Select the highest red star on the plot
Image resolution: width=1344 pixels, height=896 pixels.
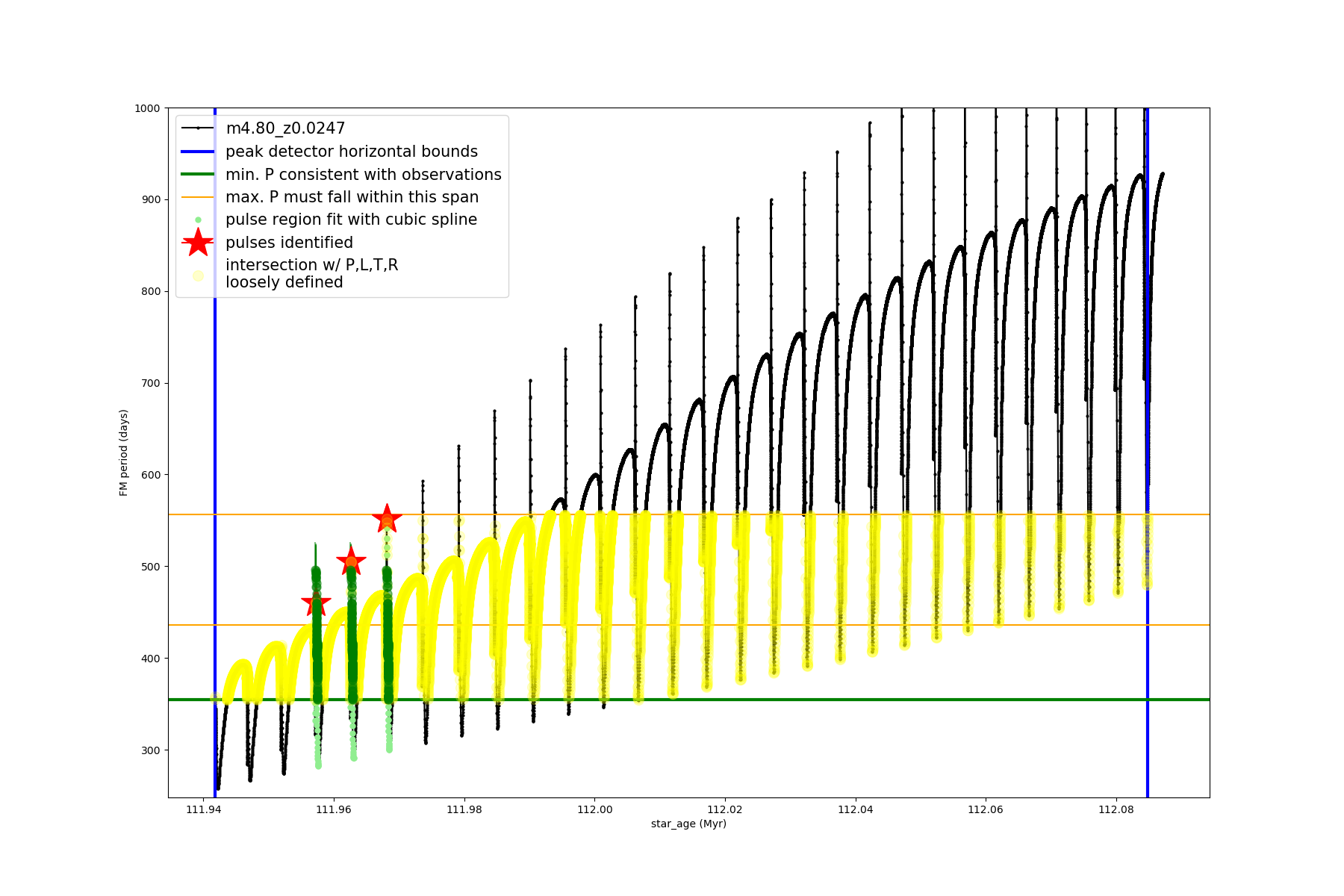[x=387, y=518]
